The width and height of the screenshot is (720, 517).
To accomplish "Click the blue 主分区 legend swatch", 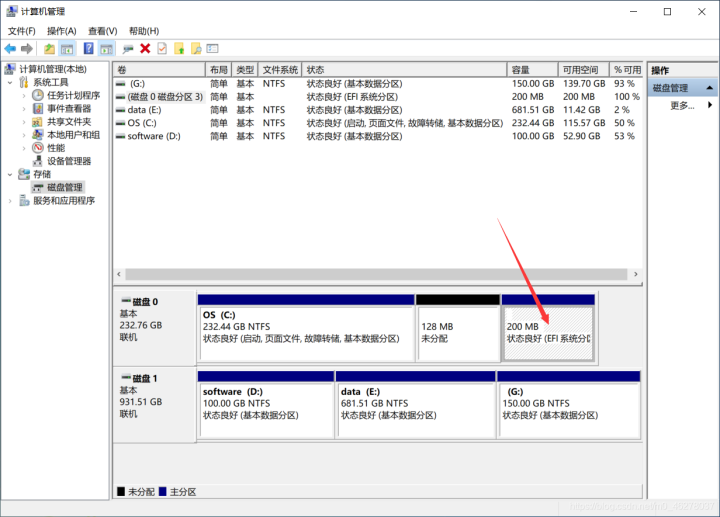I will [x=163, y=491].
